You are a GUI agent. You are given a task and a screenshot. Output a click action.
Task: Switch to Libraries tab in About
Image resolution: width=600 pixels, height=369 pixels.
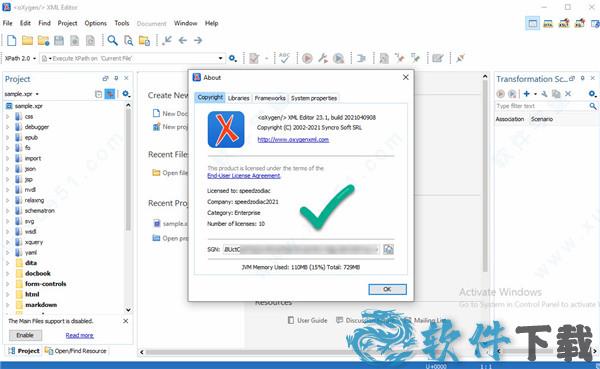[238, 98]
